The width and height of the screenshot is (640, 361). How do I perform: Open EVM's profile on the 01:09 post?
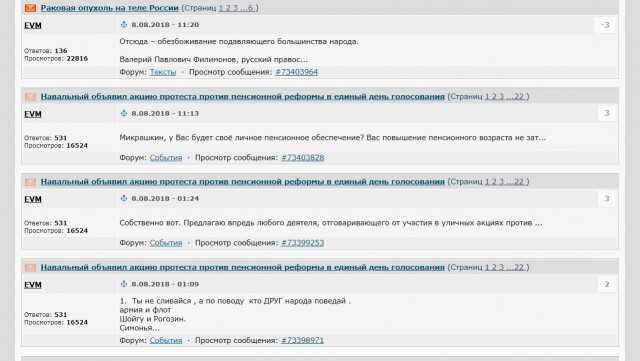click(33, 285)
